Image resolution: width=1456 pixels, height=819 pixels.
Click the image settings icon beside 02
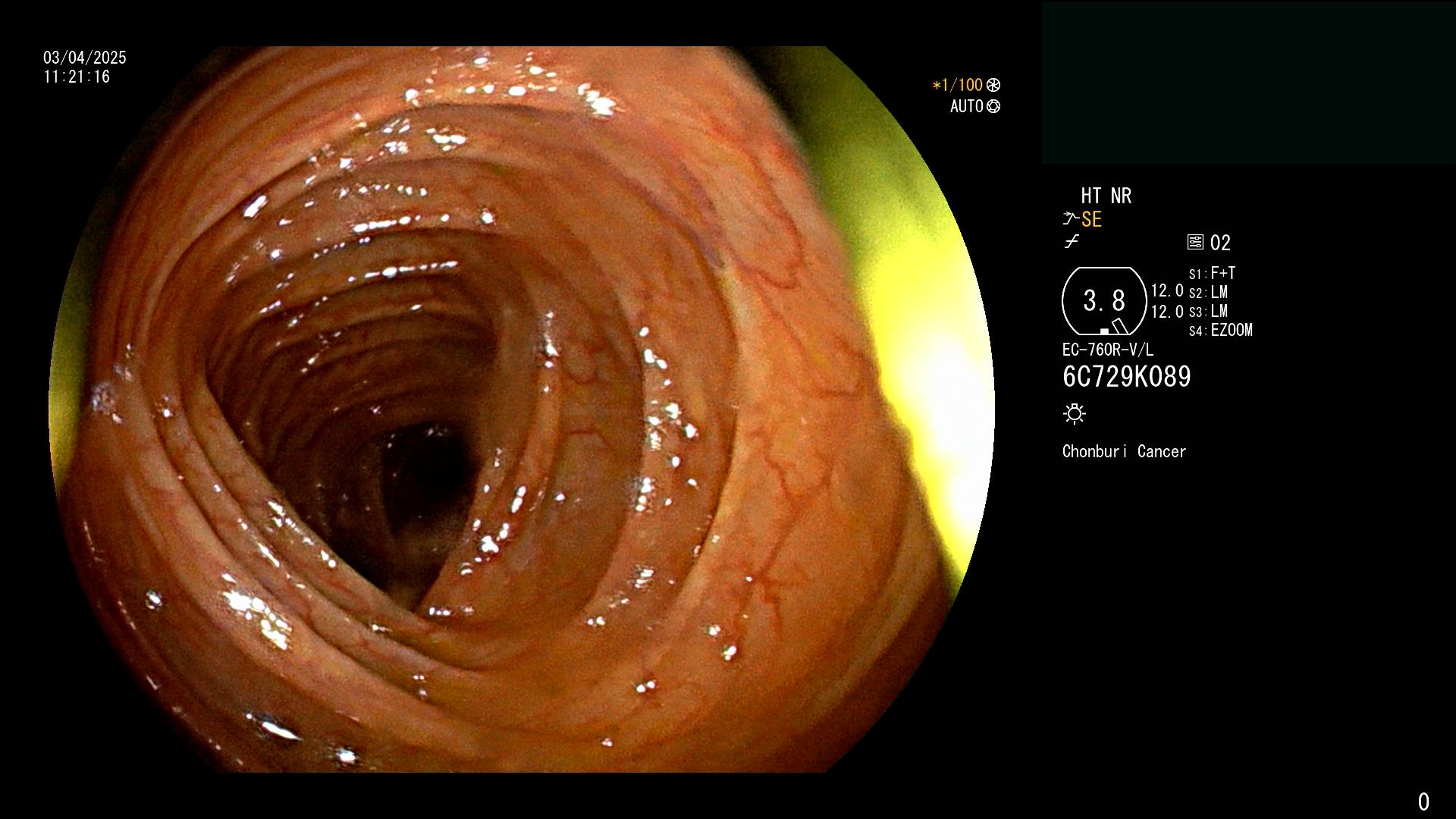click(1195, 242)
